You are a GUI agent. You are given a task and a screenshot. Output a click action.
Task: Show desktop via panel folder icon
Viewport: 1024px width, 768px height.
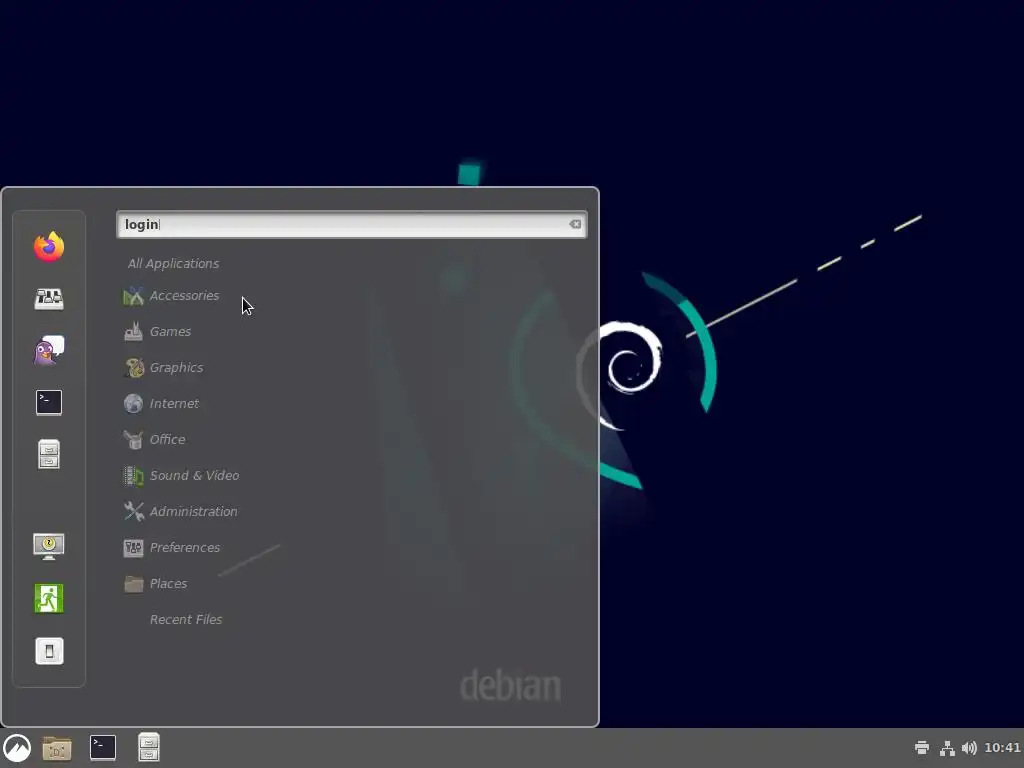tap(57, 748)
